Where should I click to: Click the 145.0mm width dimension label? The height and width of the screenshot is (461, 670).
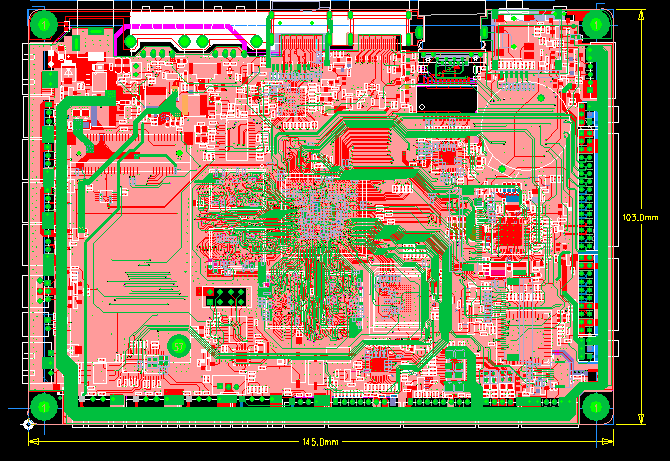coord(320,442)
